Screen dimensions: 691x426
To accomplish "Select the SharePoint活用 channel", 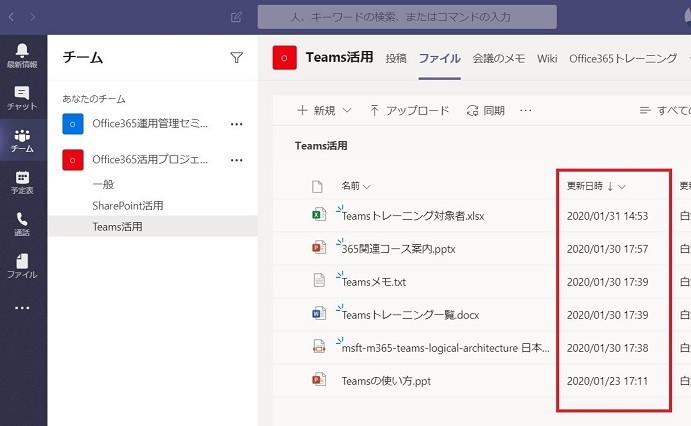I will (128, 206).
